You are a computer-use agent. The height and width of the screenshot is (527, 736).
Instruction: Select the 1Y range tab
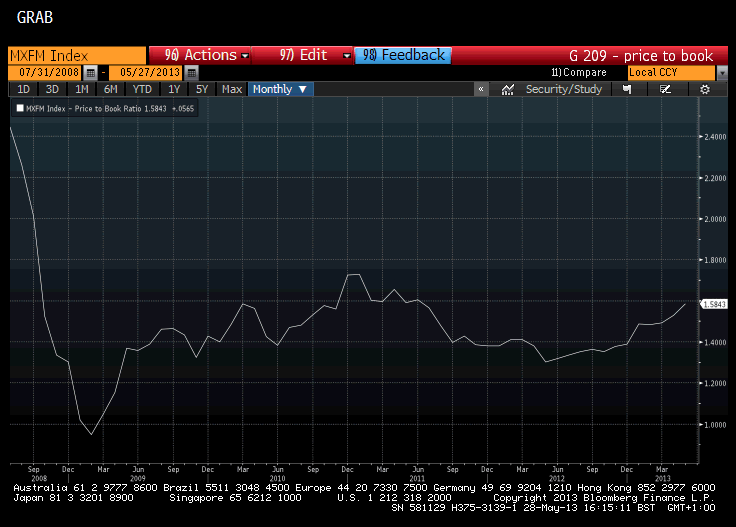coord(174,89)
